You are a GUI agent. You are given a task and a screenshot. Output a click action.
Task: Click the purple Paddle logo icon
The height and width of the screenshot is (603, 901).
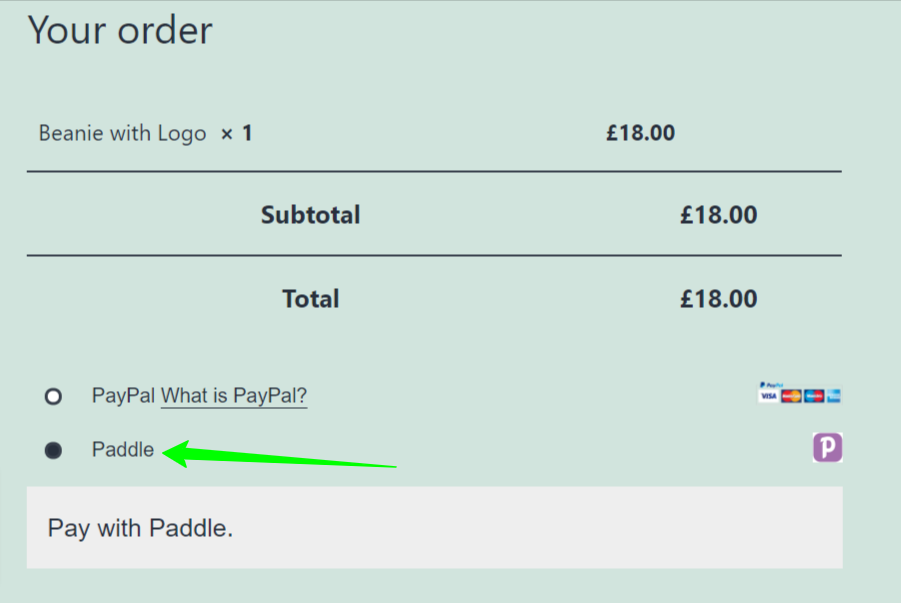tap(827, 447)
